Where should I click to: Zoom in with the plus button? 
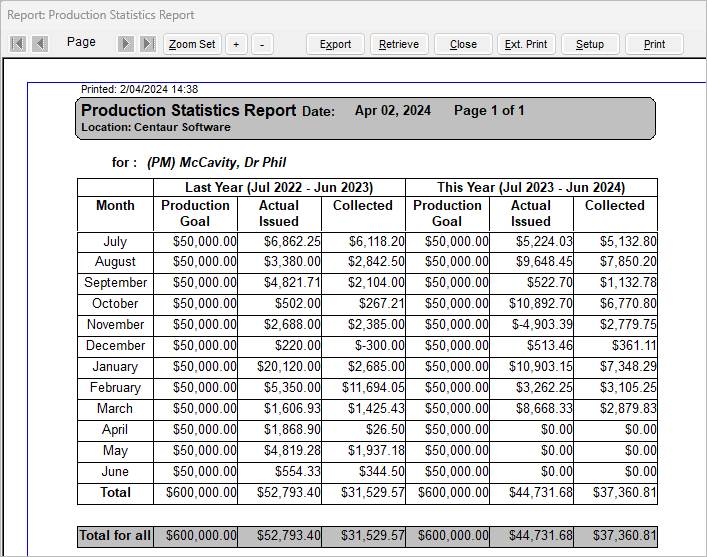236,44
